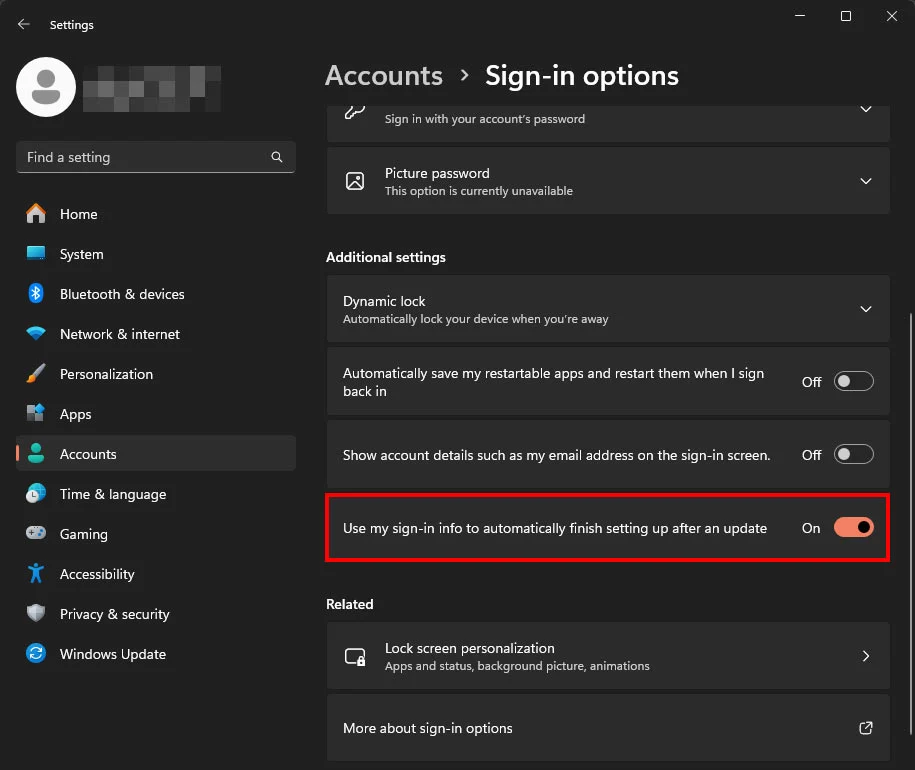This screenshot has width=915, height=770.
Task: Click the Windows Update refresh icon
Action: [x=36, y=653]
